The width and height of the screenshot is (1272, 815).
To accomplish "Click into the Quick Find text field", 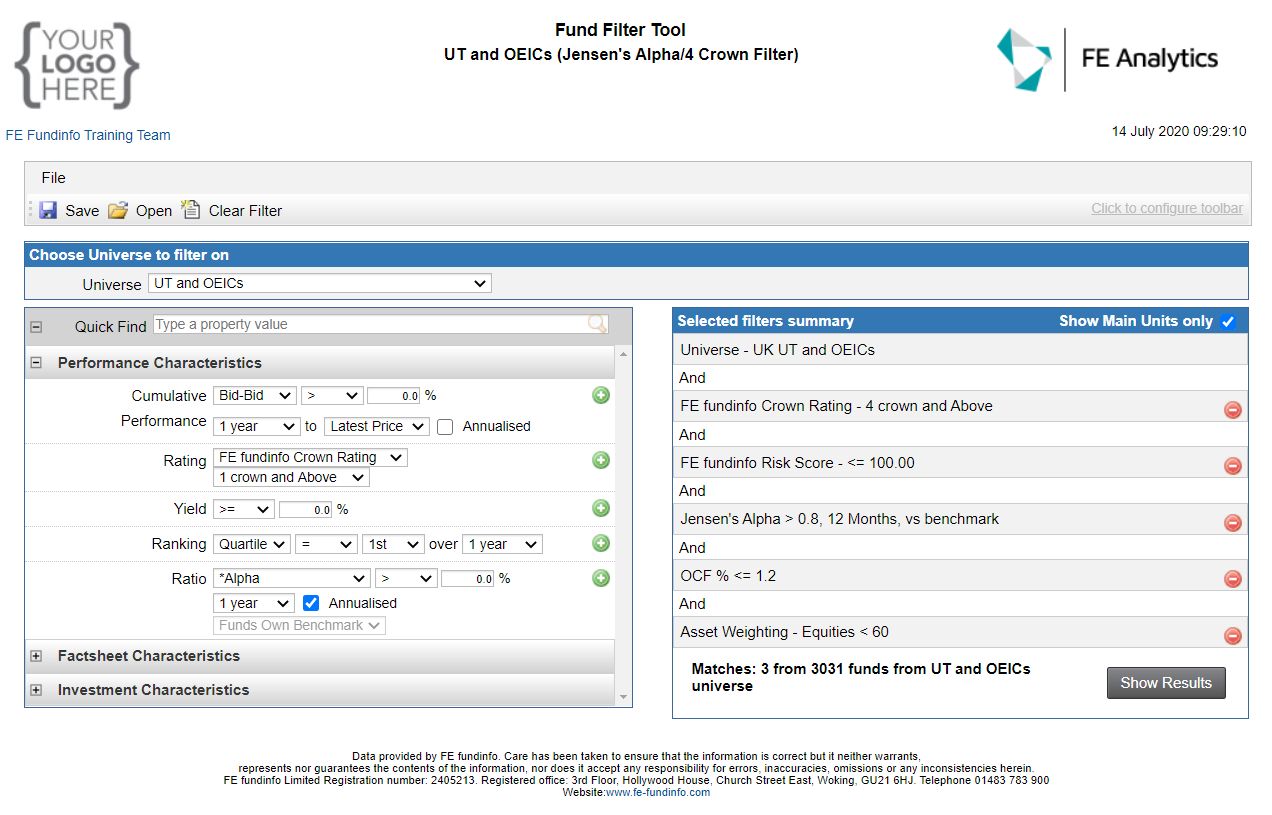I will tap(368, 324).
